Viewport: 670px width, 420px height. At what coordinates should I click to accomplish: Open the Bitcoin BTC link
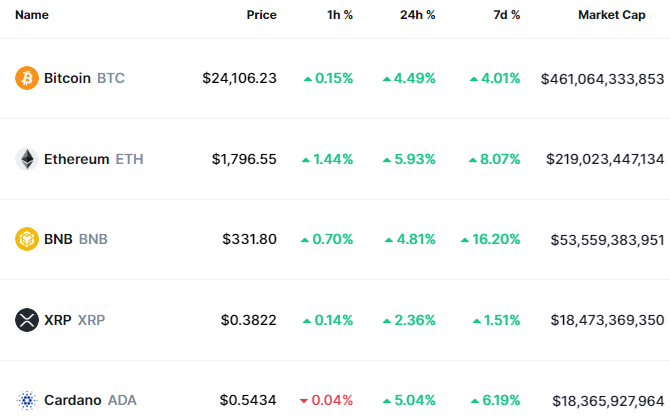[x=84, y=78]
